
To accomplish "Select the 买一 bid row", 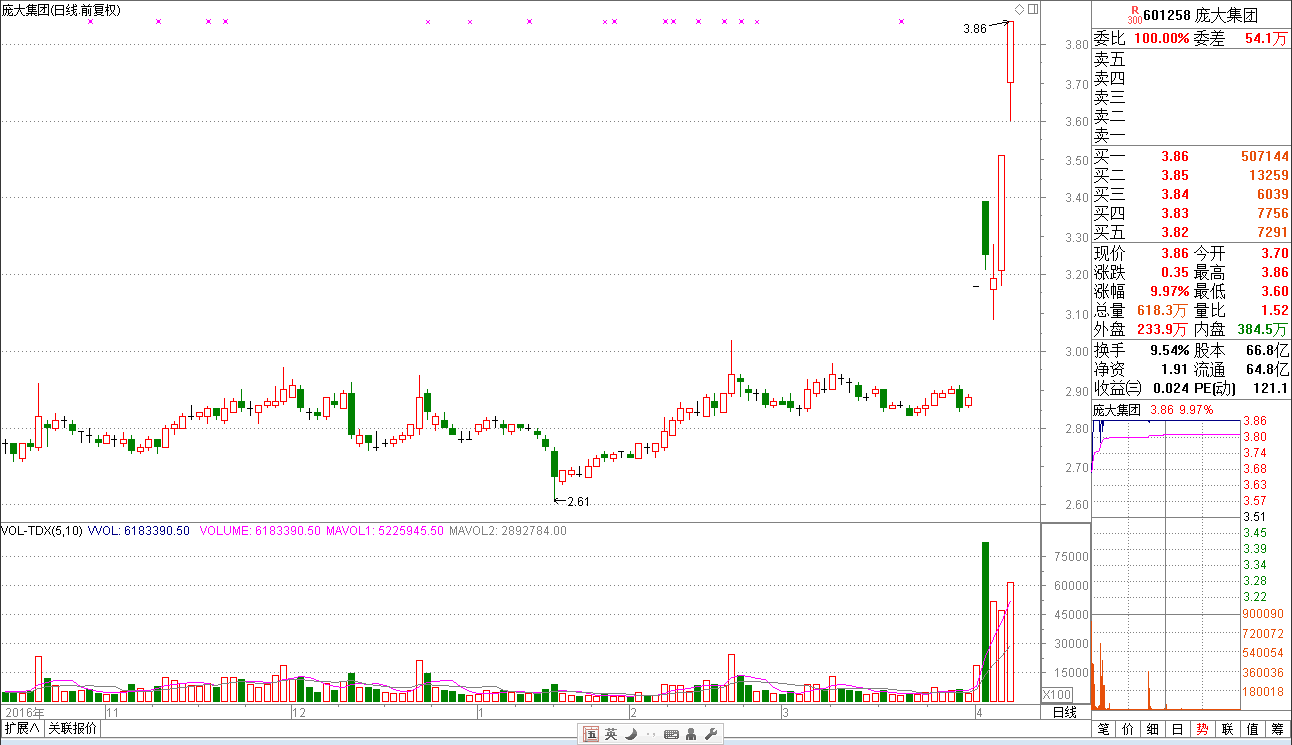I will [1191, 156].
